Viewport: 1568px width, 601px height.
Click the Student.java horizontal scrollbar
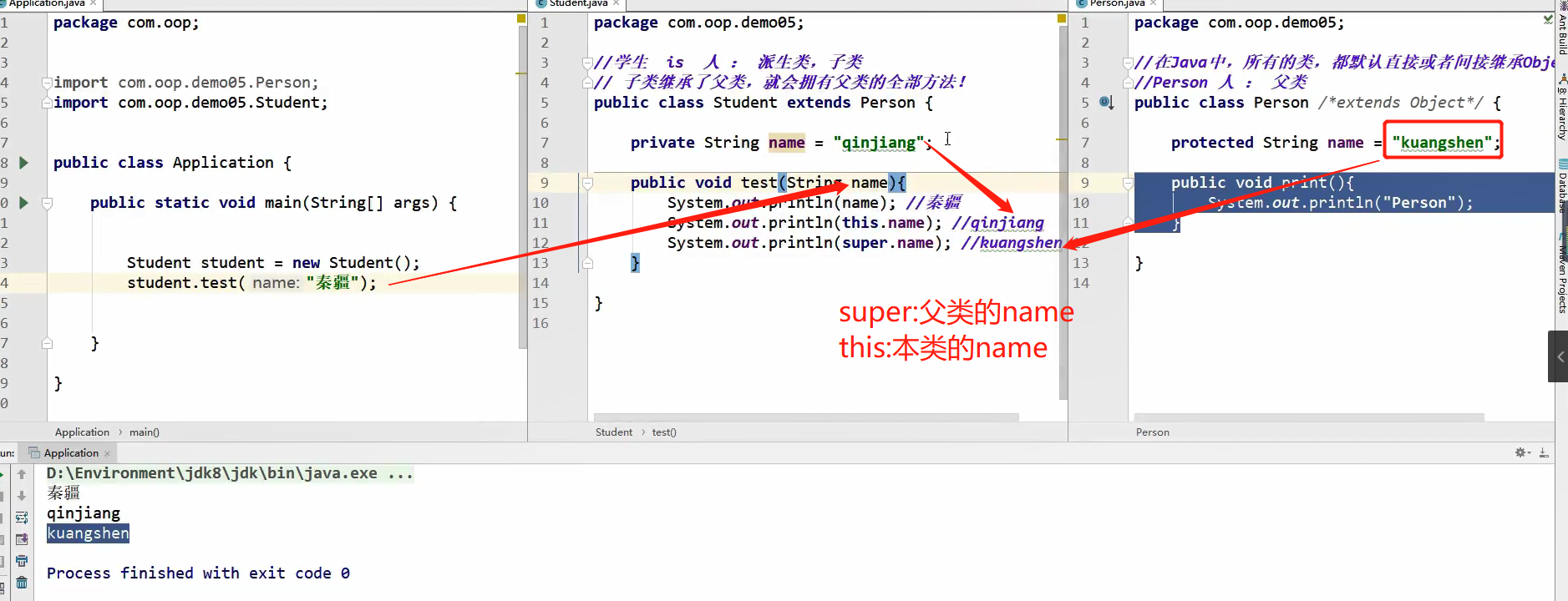coord(806,417)
